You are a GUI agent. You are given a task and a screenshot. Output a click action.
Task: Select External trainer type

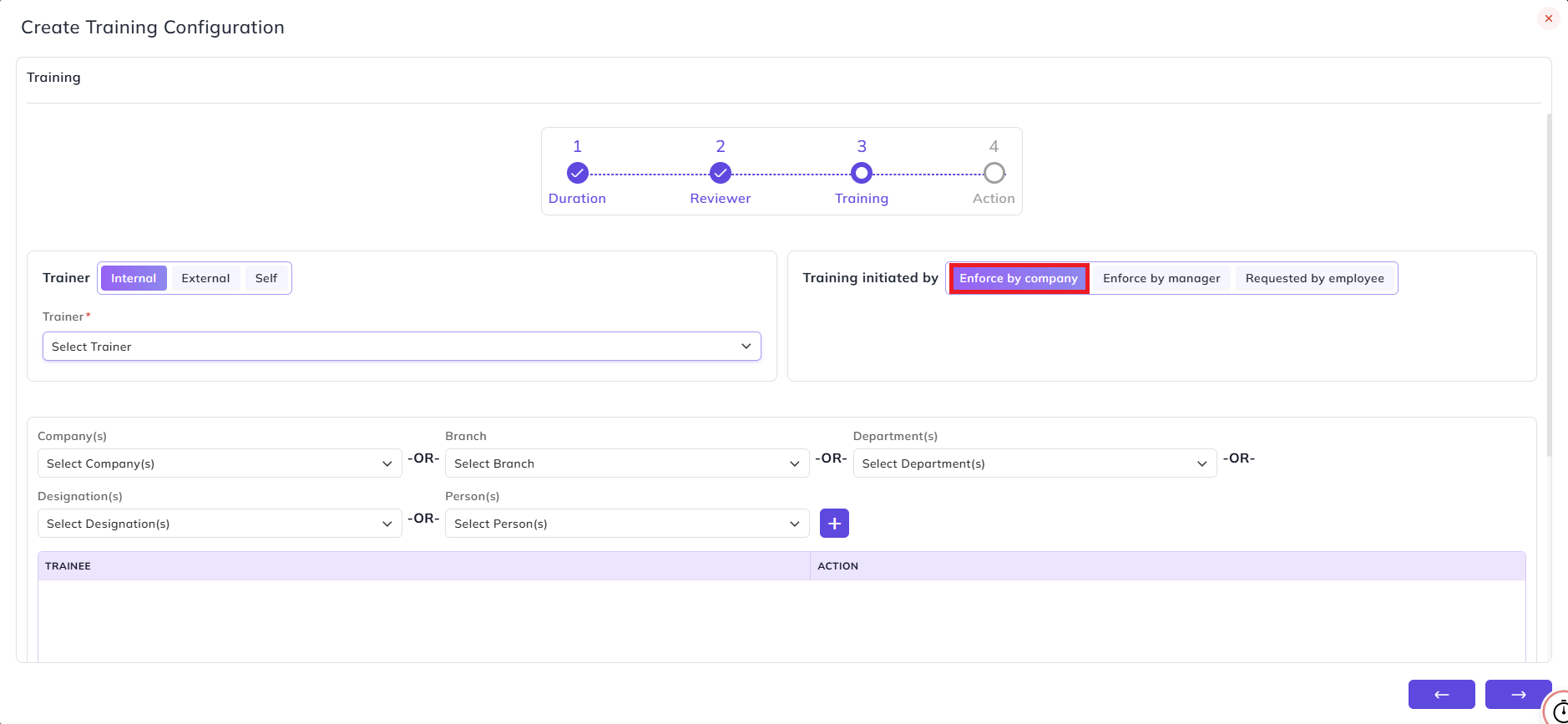(205, 278)
